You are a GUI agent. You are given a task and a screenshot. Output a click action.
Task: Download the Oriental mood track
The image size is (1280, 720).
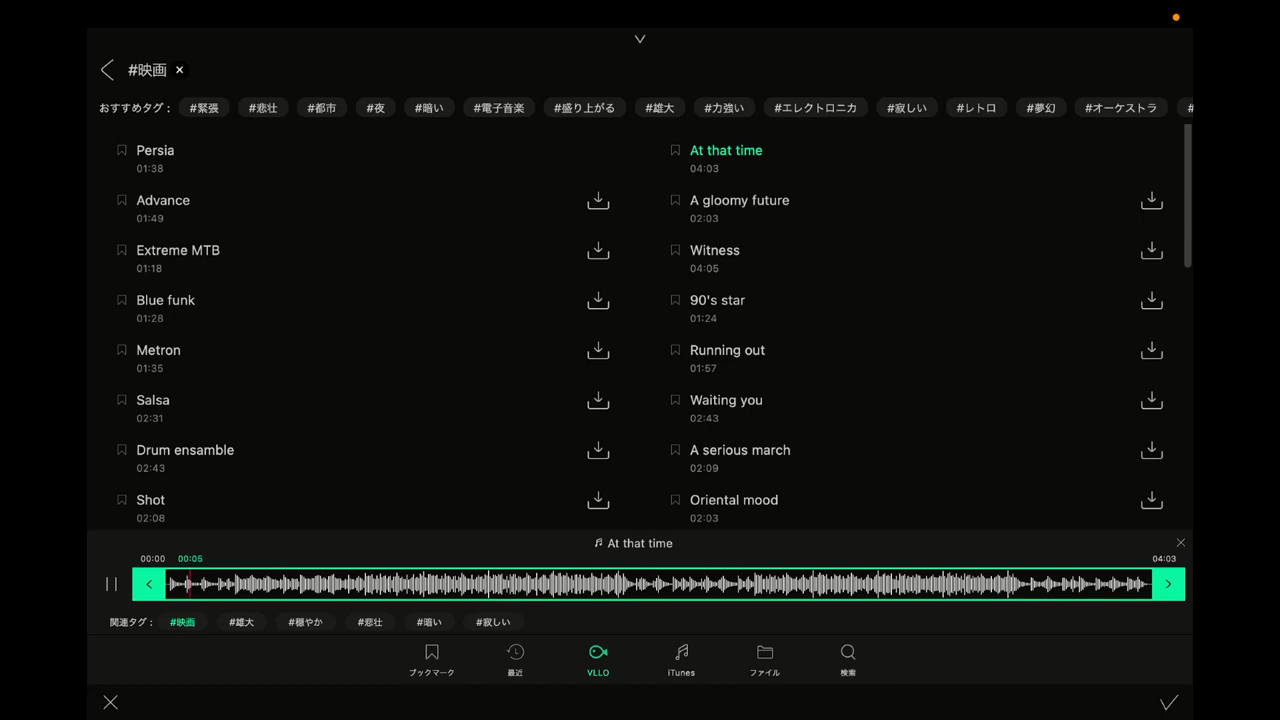click(x=1151, y=500)
